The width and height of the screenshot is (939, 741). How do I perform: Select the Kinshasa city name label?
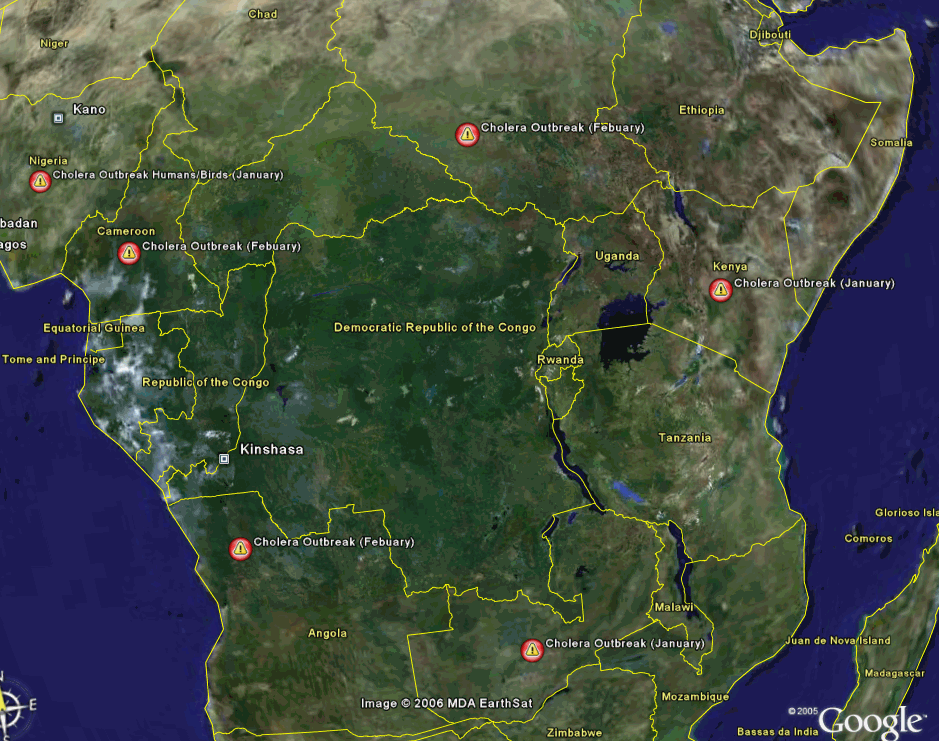pos(271,450)
